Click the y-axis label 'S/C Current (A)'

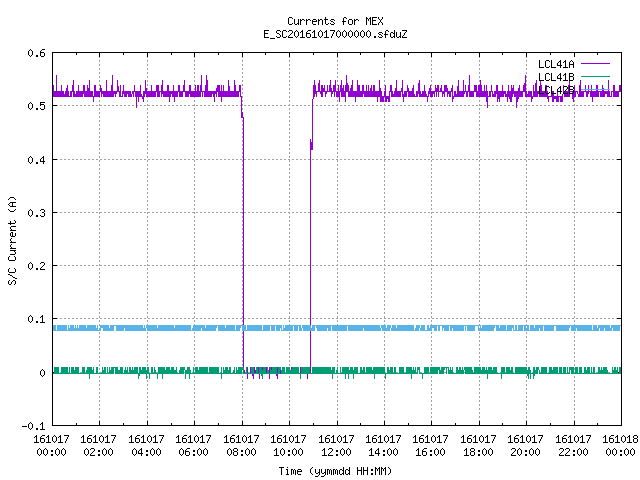pyautogui.click(x=12, y=240)
